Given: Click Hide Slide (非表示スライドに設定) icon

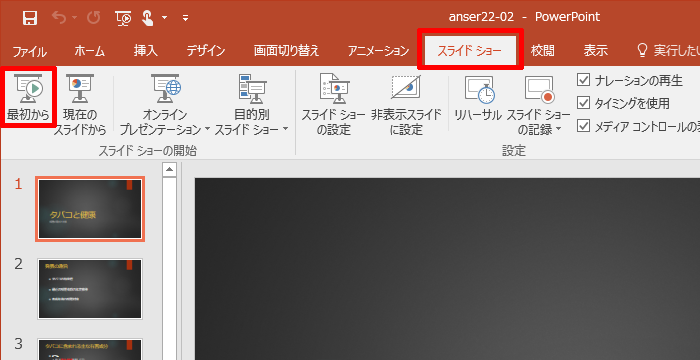Looking at the screenshot, I should click(x=406, y=87).
